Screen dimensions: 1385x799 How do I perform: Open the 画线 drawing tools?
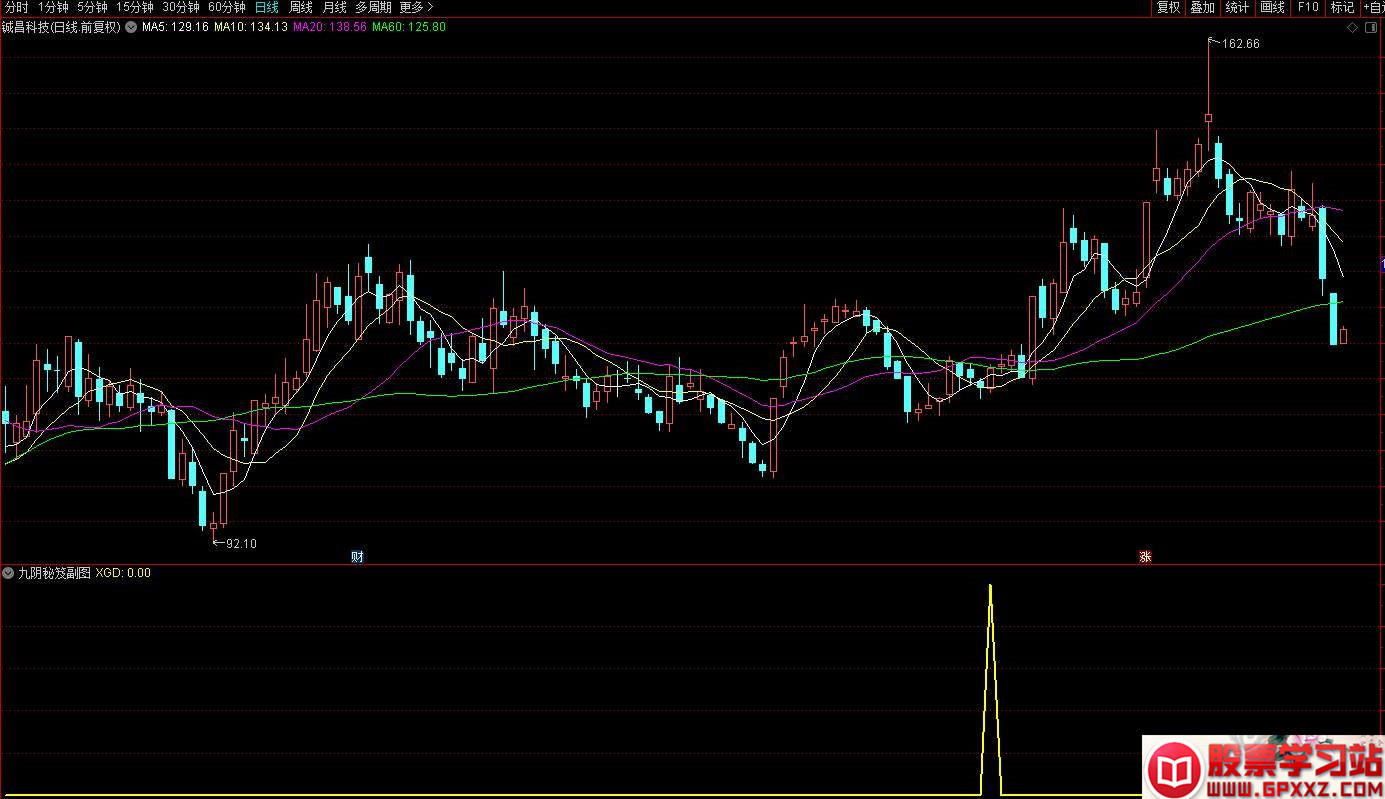[x=1272, y=7]
